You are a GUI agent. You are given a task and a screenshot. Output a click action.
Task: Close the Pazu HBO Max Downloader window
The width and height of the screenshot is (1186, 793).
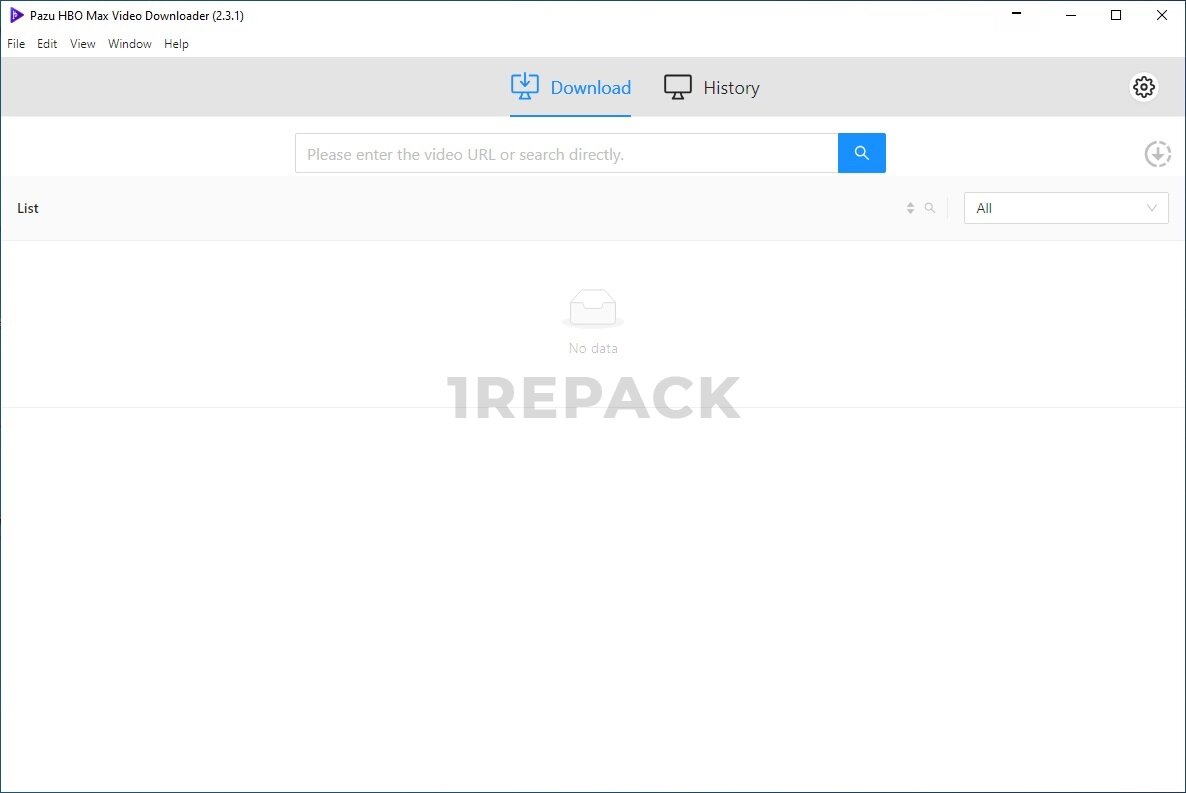pyautogui.click(x=1162, y=15)
